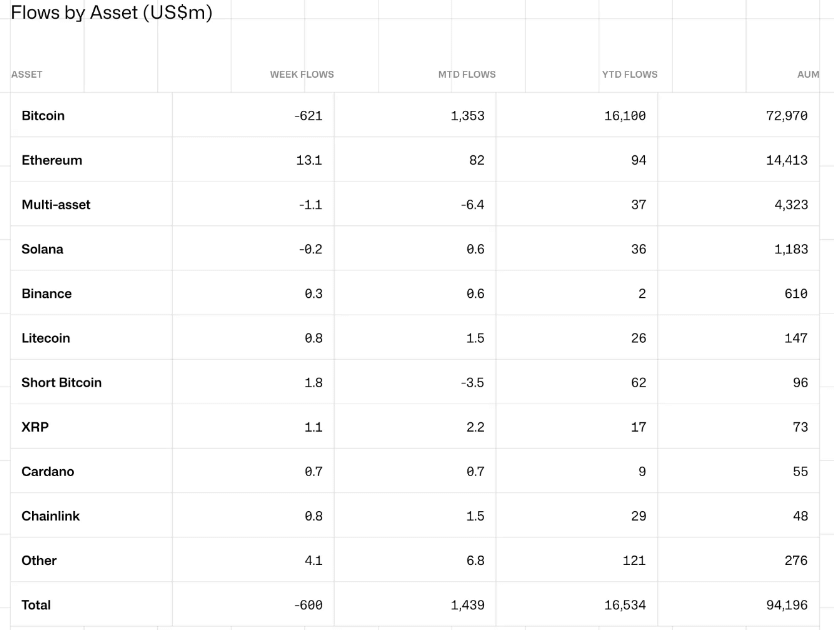Click the Total AUM value 94,196

pyautogui.click(x=786, y=605)
